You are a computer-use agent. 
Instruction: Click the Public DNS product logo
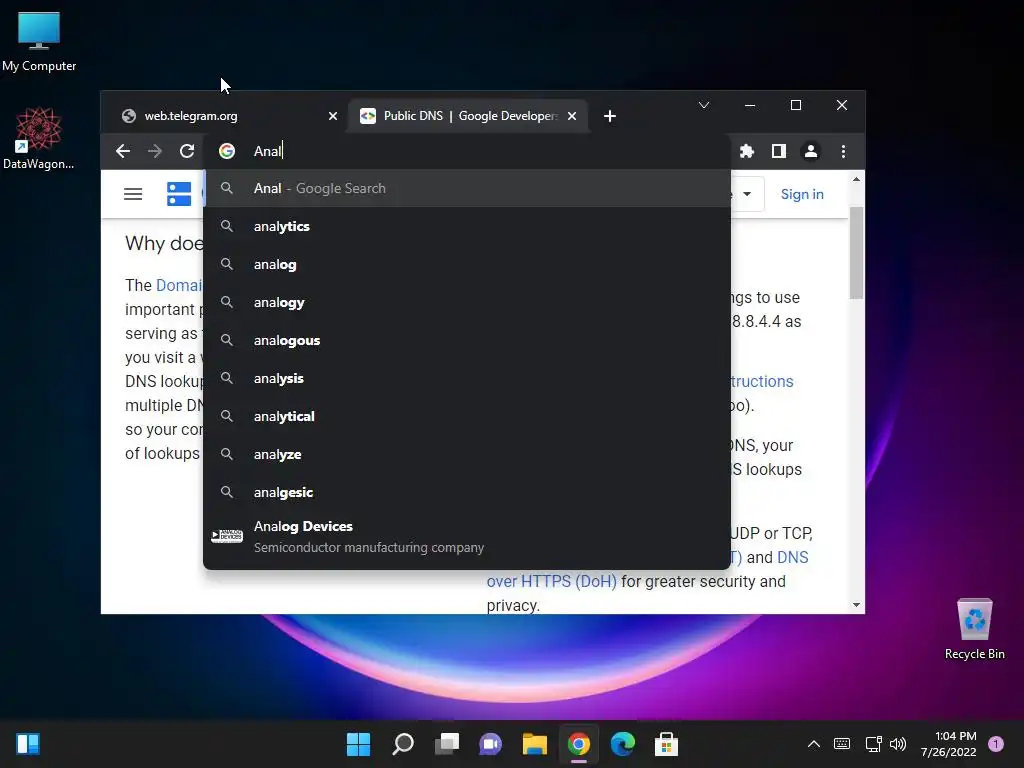(x=179, y=194)
